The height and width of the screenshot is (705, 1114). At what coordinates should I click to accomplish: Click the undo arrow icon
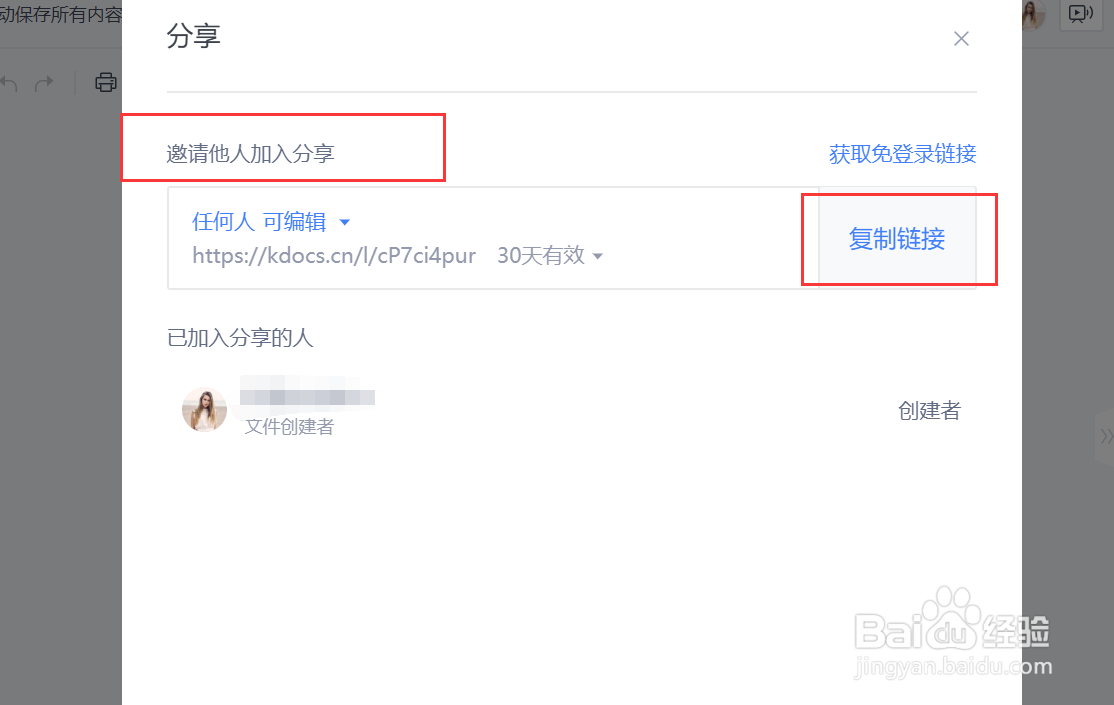click(9, 84)
